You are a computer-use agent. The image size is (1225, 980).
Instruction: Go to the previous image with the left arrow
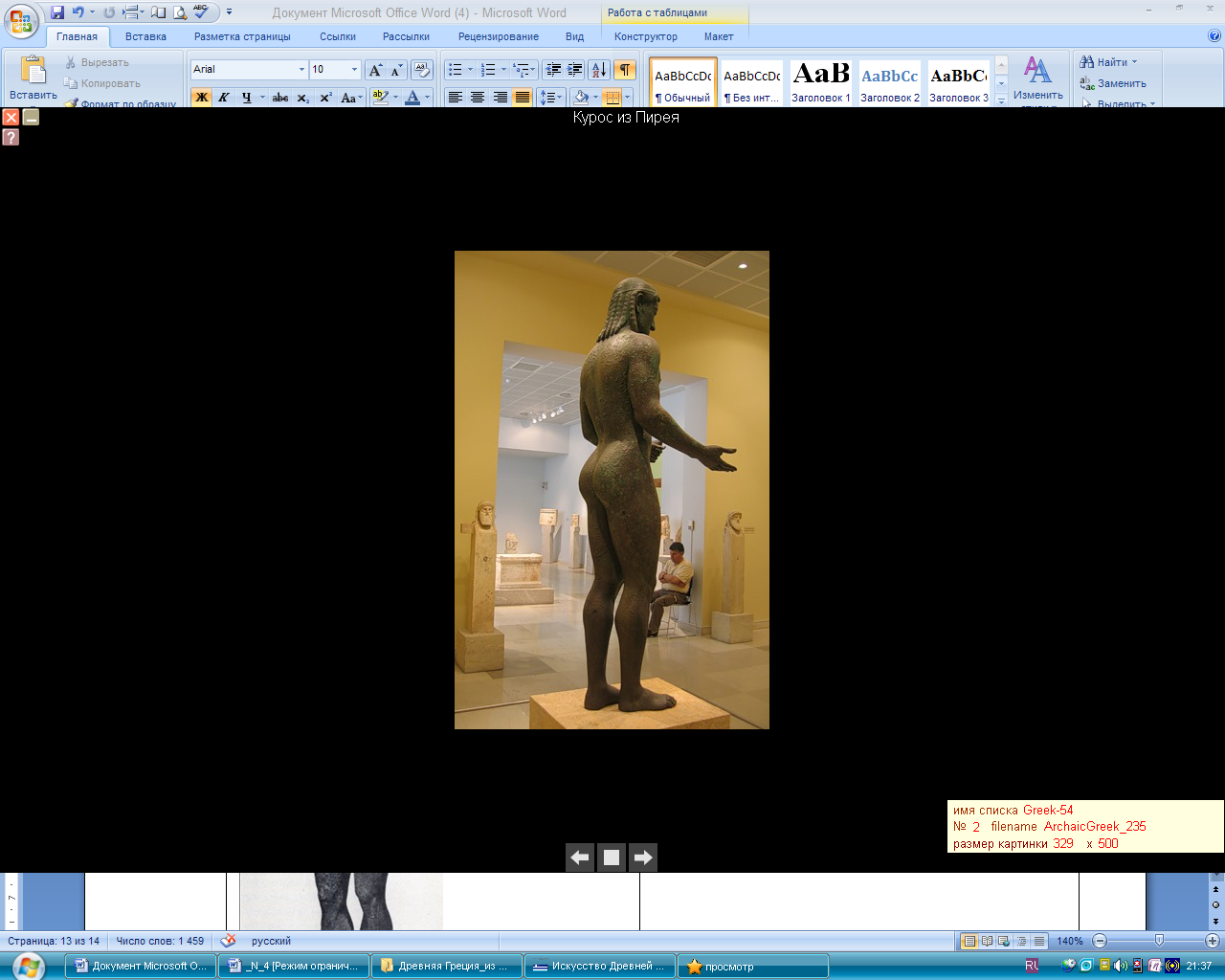tap(580, 857)
